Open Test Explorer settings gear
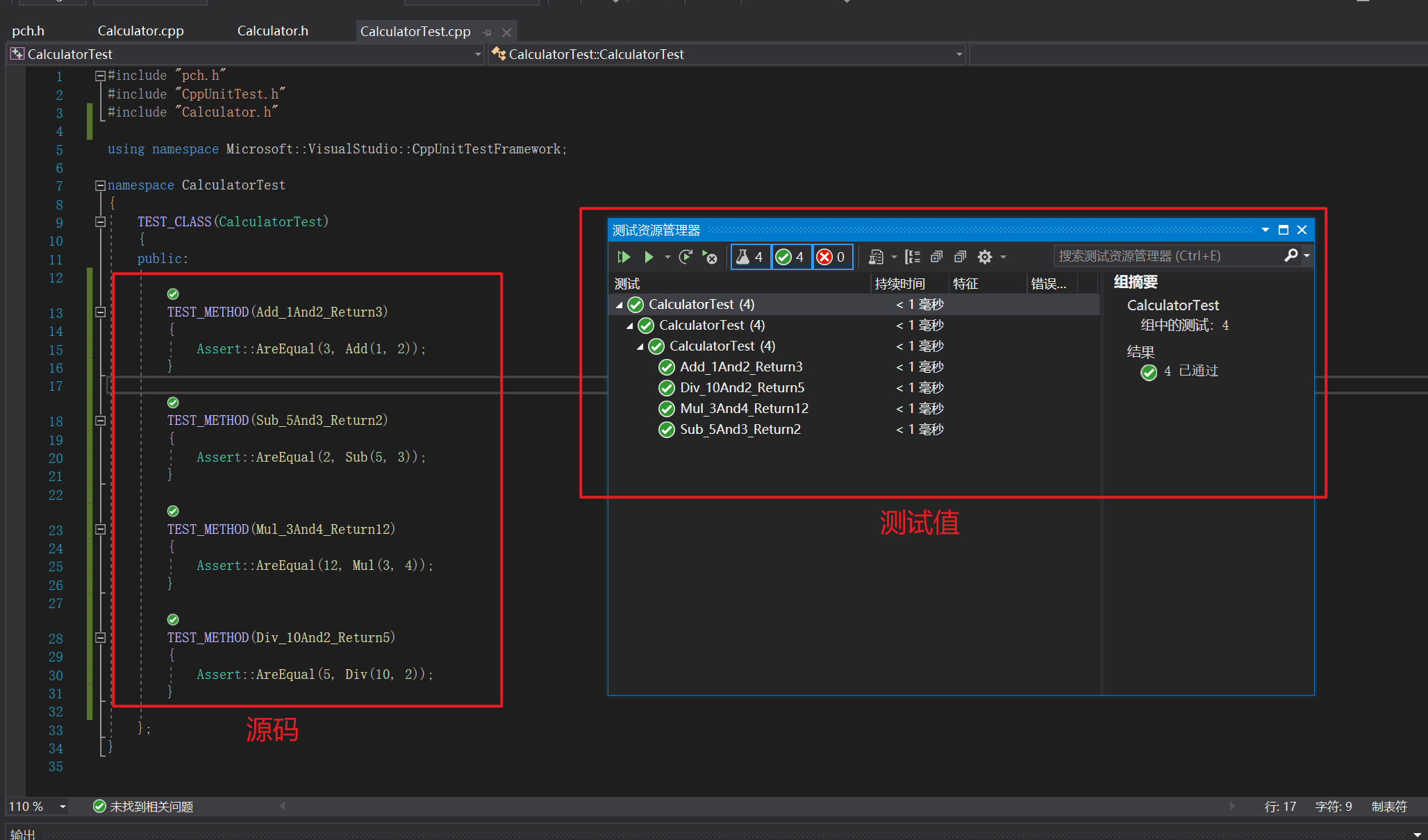The image size is (1428, 840). (985, 257)
